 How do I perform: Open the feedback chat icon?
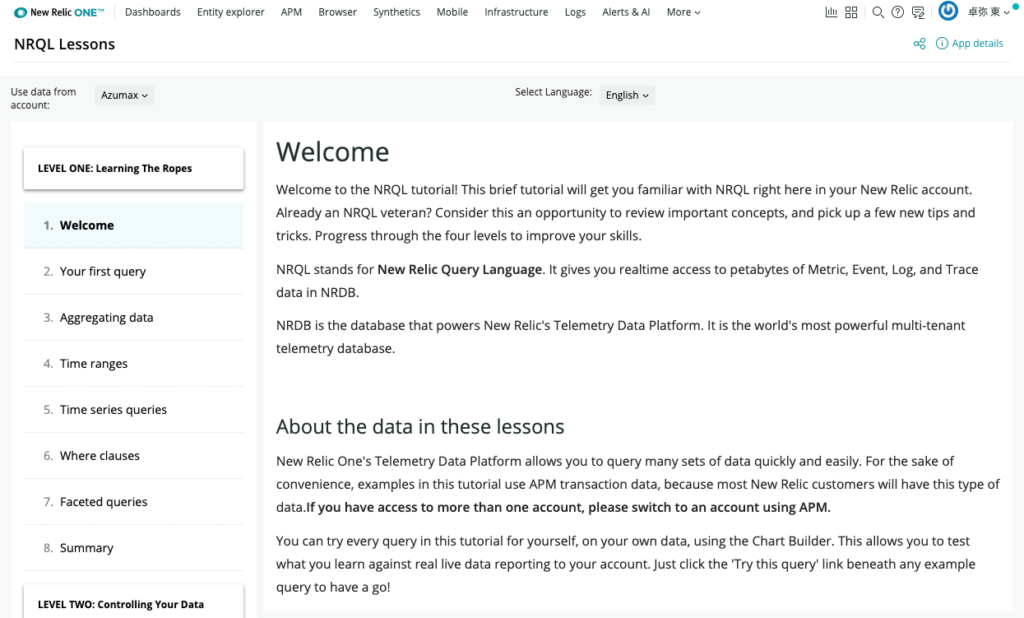pyautogui.click(x=918, y=12)
